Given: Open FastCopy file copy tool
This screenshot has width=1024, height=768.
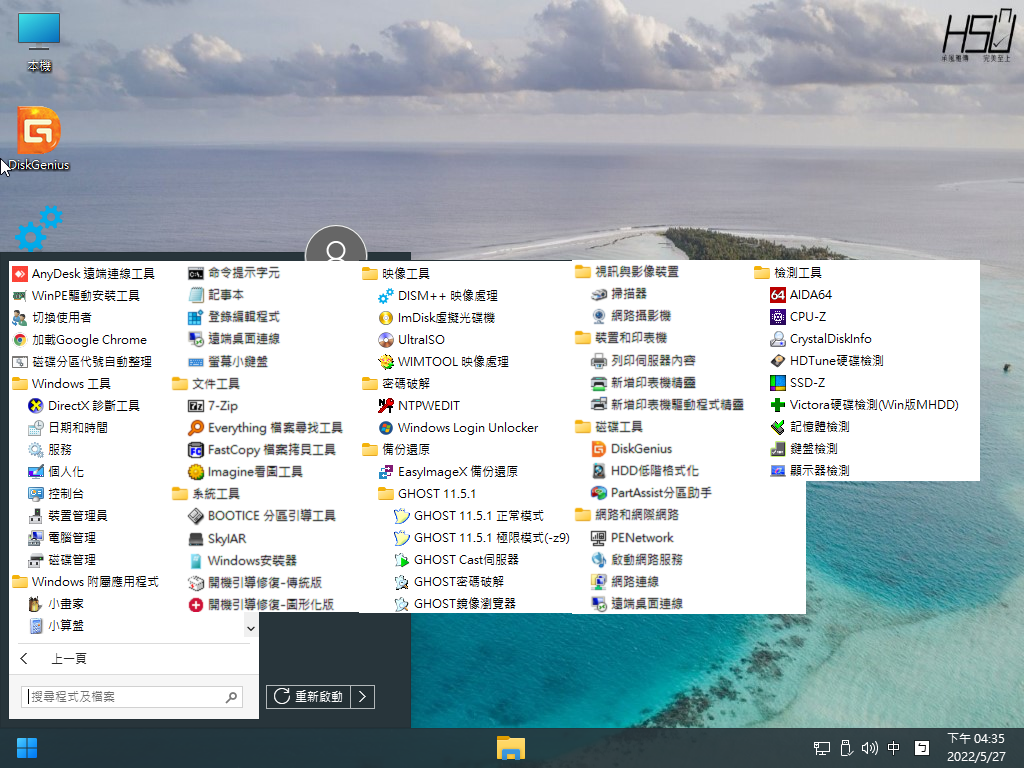Looking at the screenshot, I should [x=262, y=450].
